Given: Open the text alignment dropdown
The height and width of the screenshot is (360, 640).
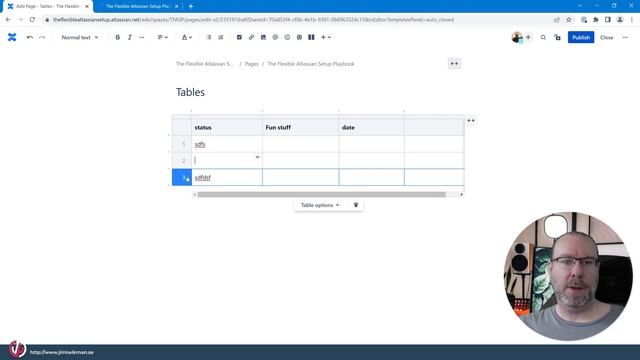Looking at the screenshot, I should point(162,37).
